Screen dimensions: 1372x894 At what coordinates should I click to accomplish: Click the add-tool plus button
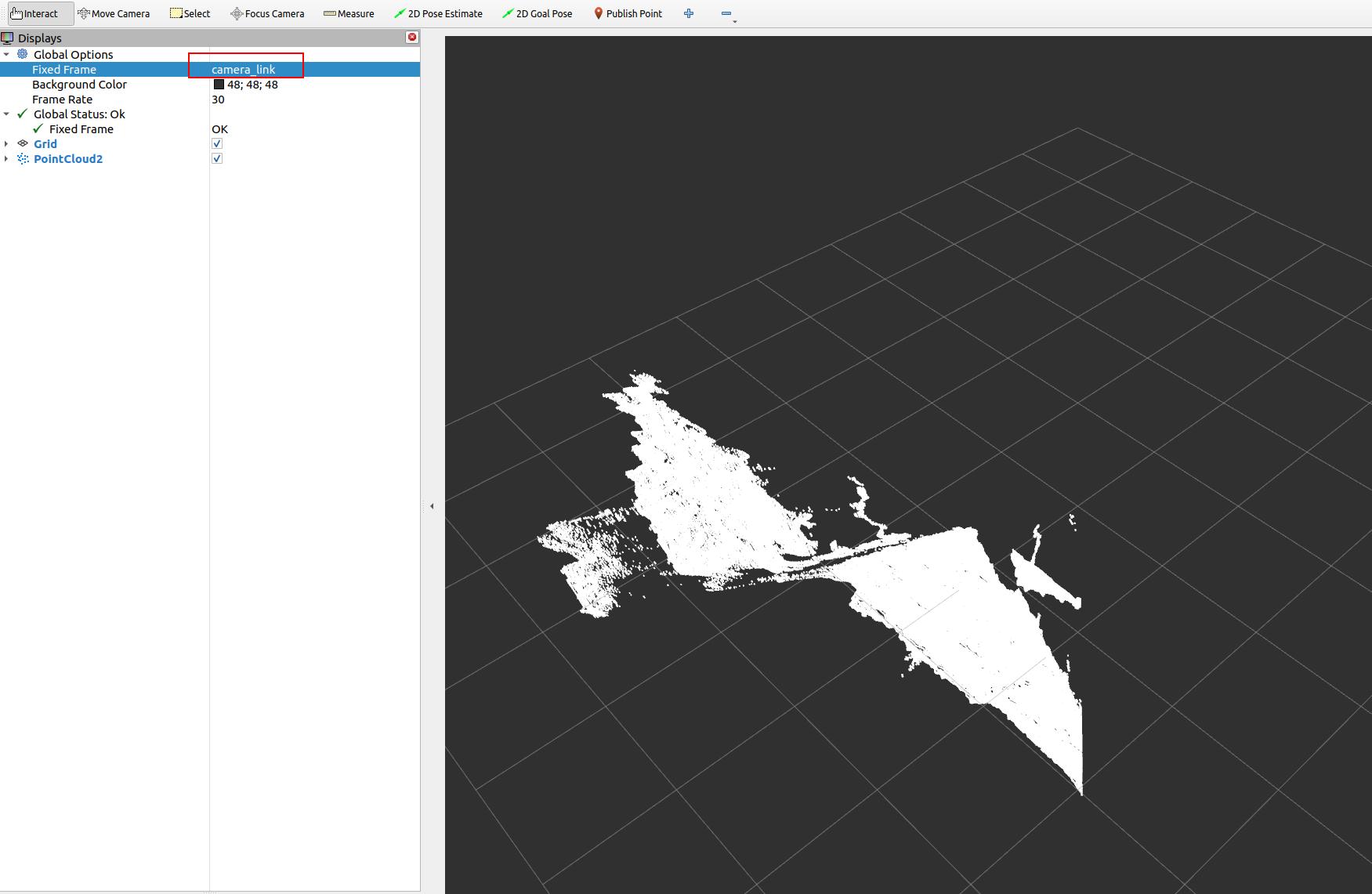[689, 13]
